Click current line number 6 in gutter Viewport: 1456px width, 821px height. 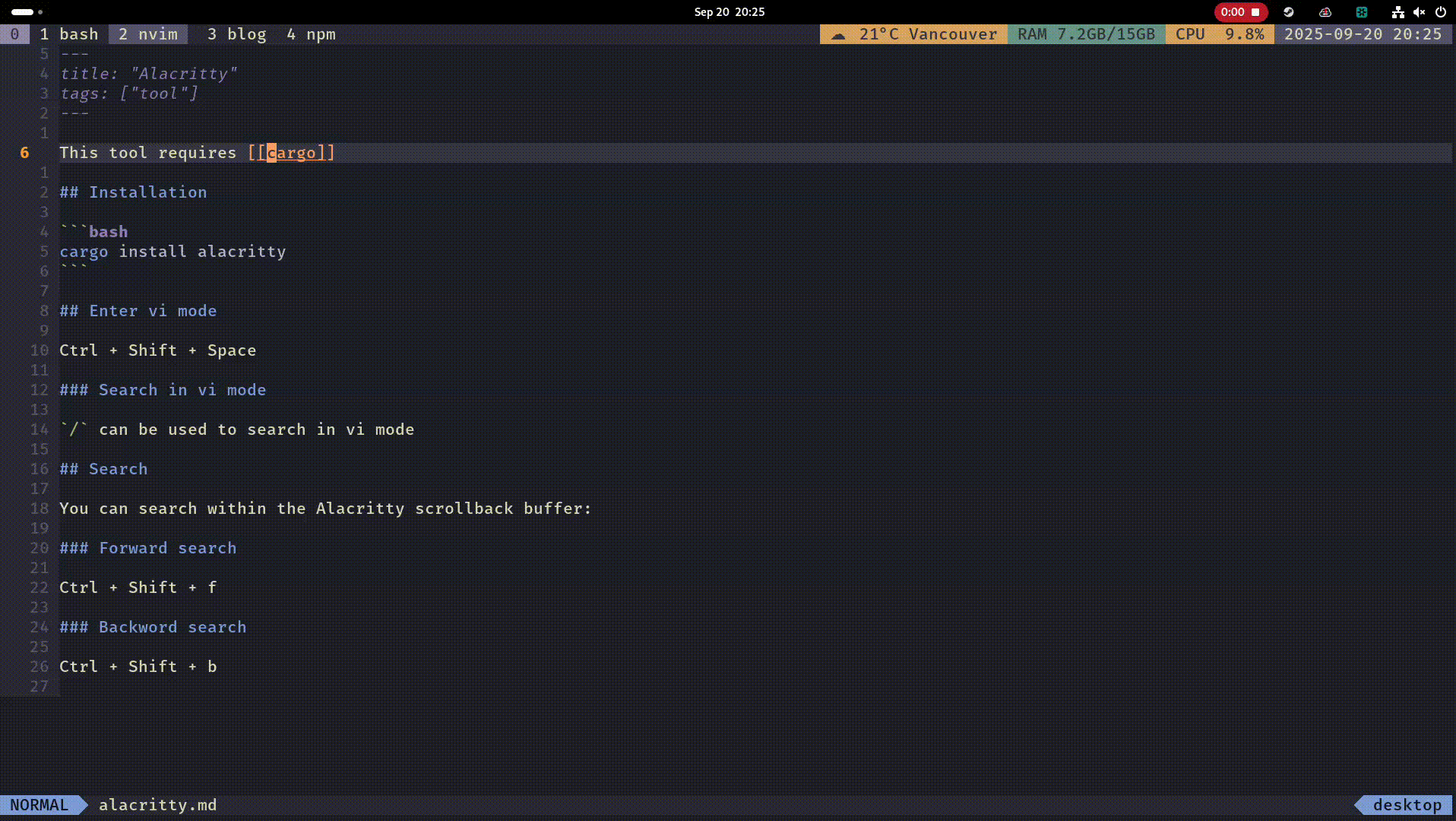coord(24,153)
